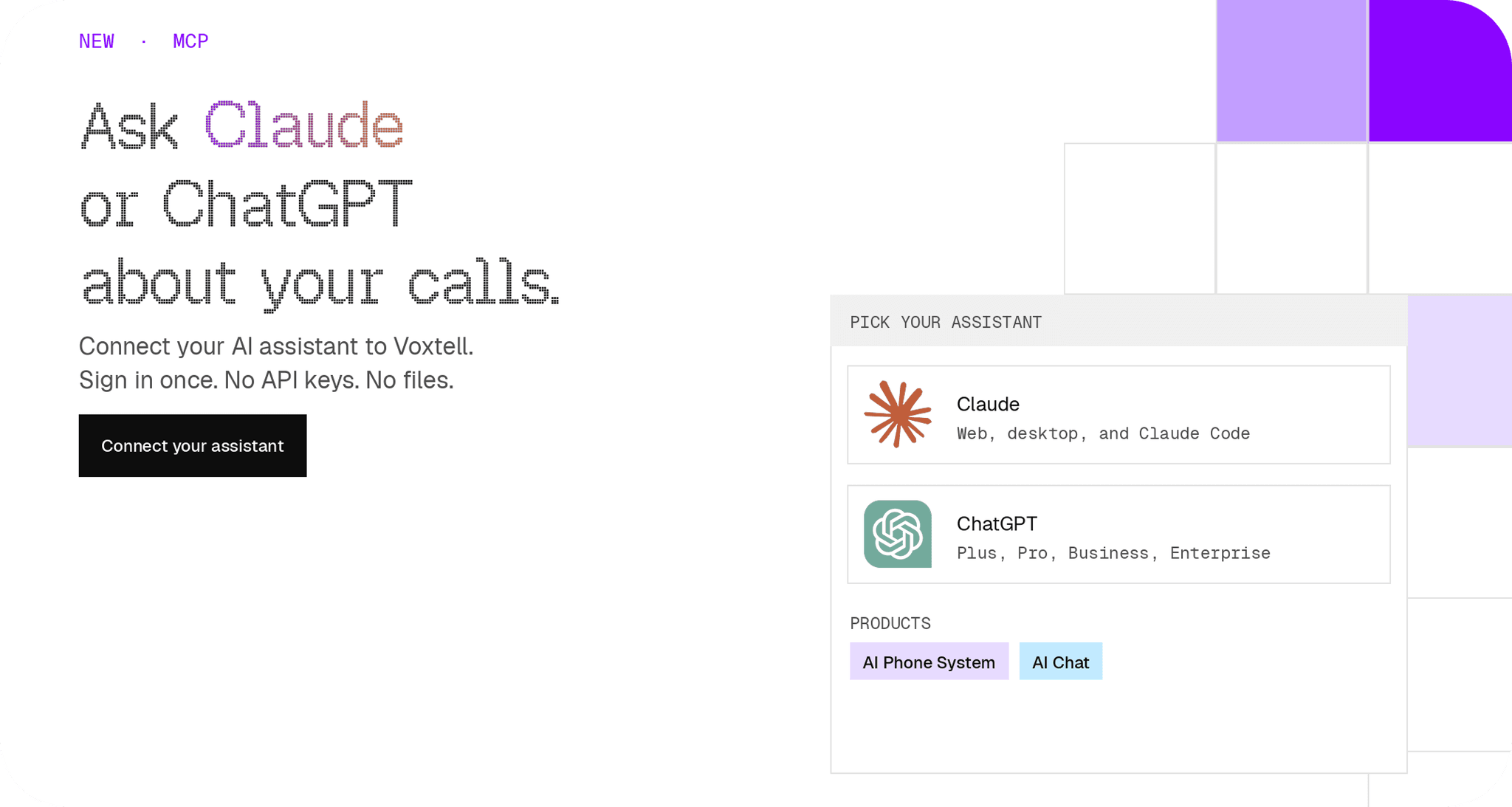Viewport: 1512px width, 807px height.
Task: Click "Sign in once. No API keys. No files."
Action: [x=267, y=380]
